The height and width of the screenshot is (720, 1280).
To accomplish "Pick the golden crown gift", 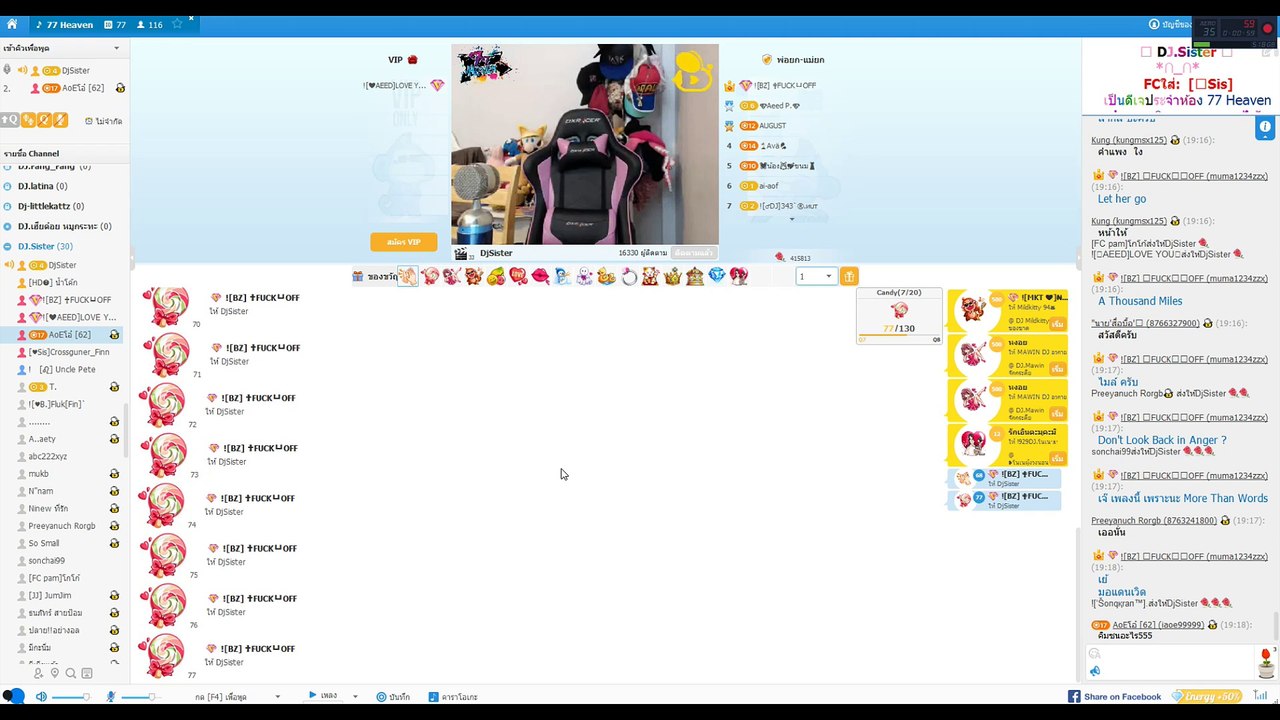I will (x=672, y=276).
